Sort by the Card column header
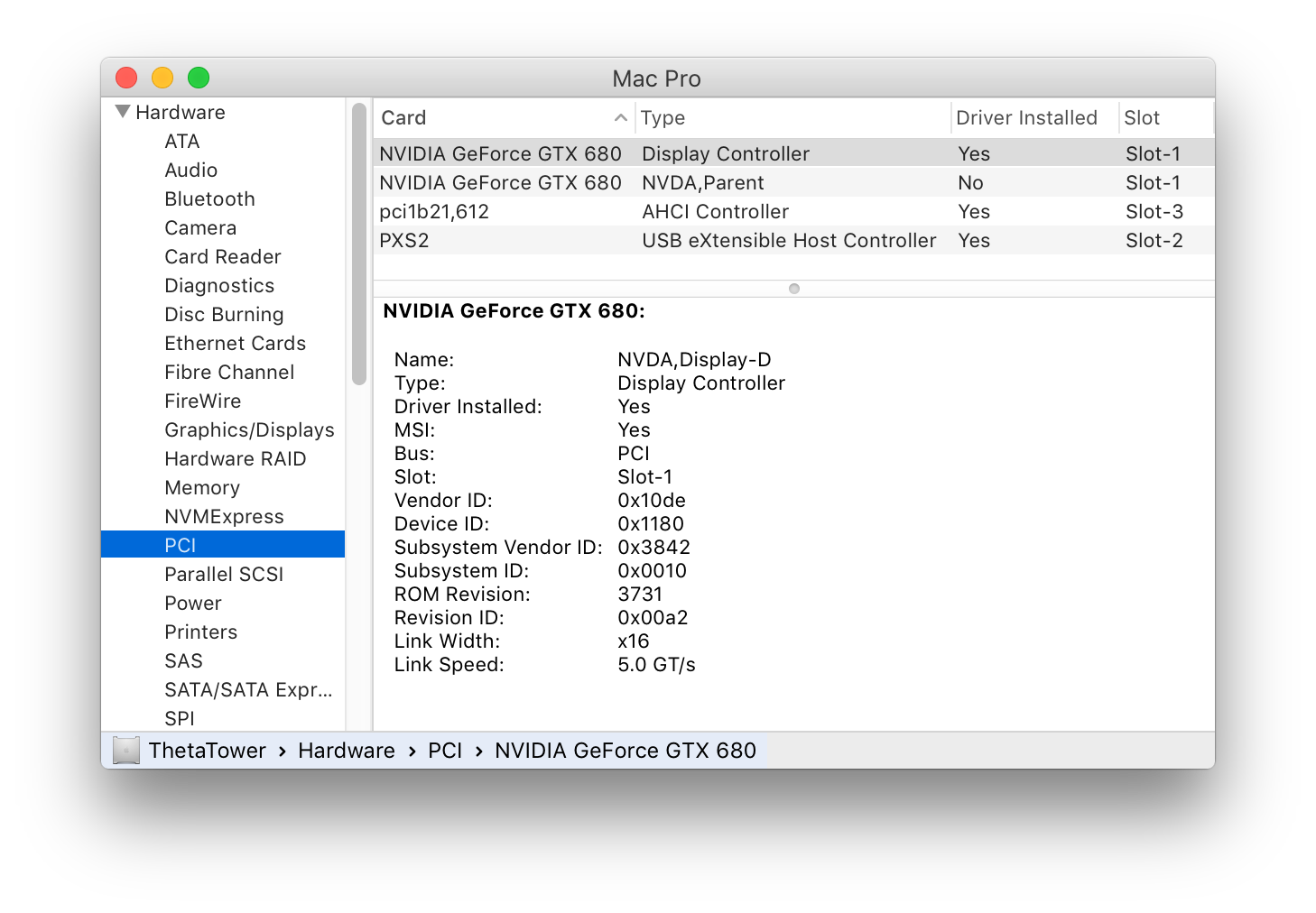The height and width of the screenshot is (913, 1316). (x=504, y=117)
